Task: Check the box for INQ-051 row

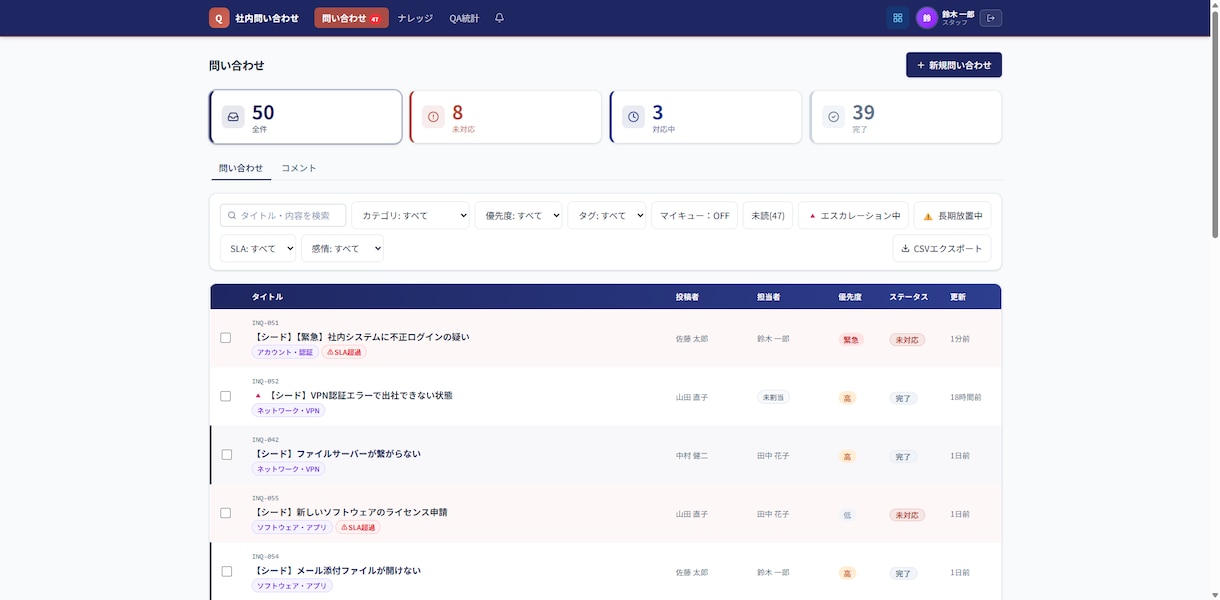Action: click(x=226, y=338)
